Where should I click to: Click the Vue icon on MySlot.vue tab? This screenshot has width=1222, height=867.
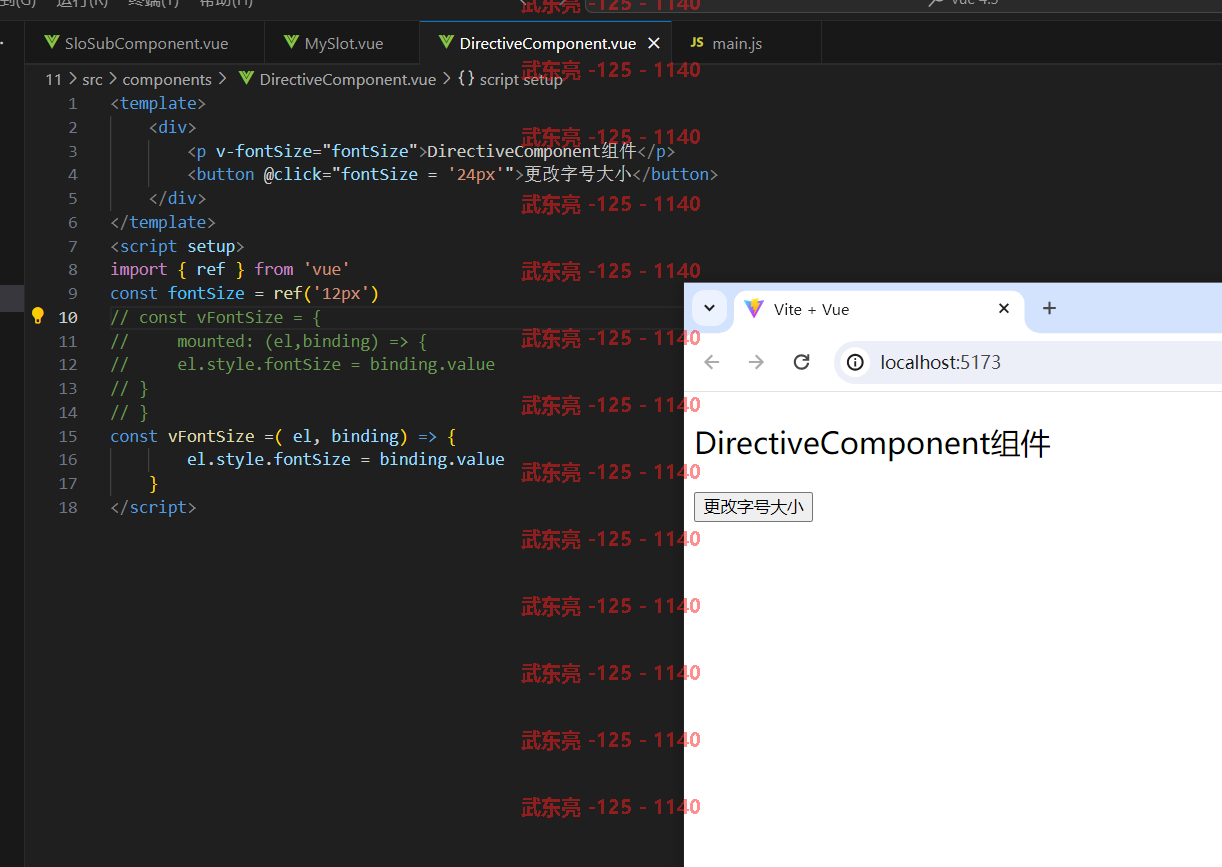[292, 43]
